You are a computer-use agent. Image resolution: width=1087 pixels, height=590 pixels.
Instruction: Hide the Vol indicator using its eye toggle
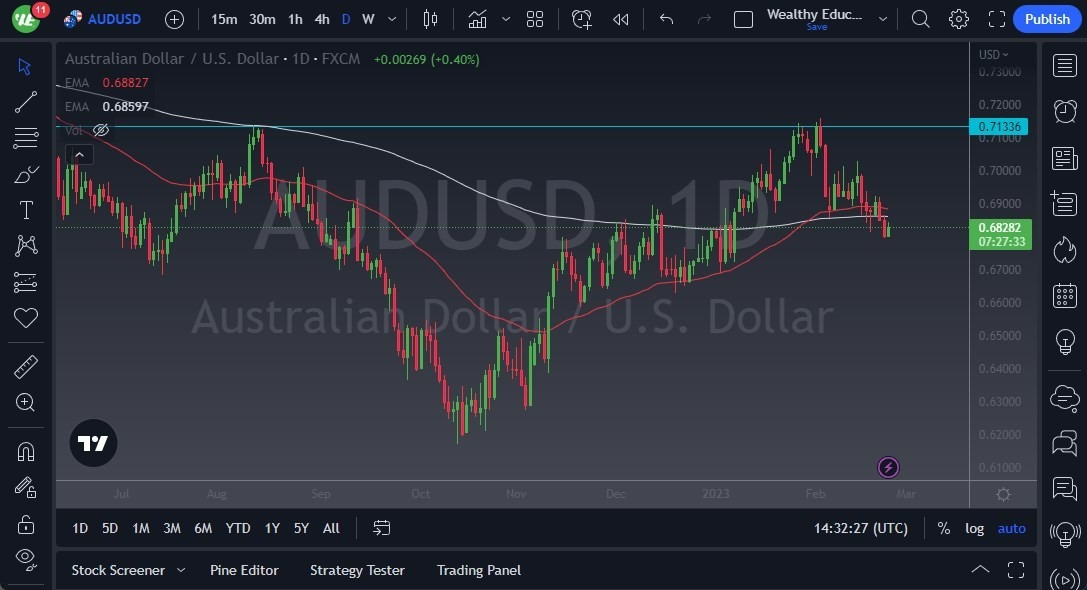pos(100,130)
